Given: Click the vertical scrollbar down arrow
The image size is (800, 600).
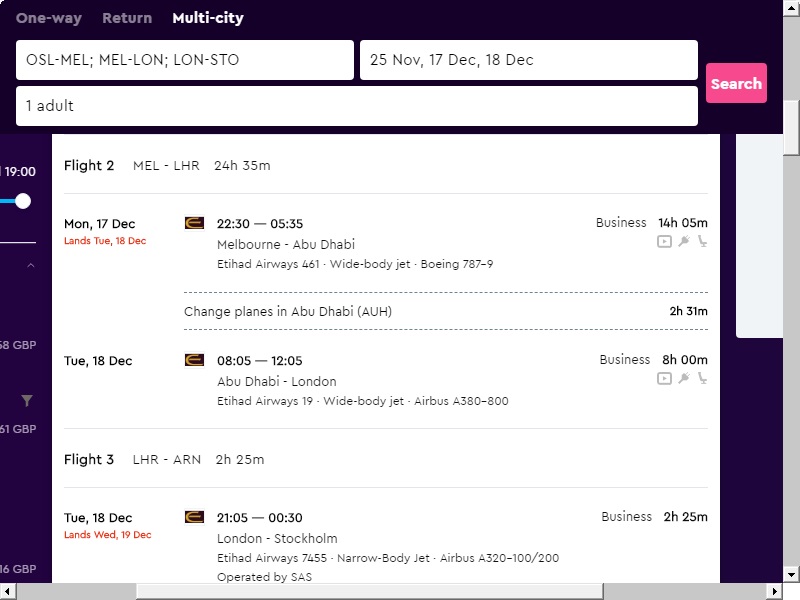Looking at the screenshot, I should (791, 574).
